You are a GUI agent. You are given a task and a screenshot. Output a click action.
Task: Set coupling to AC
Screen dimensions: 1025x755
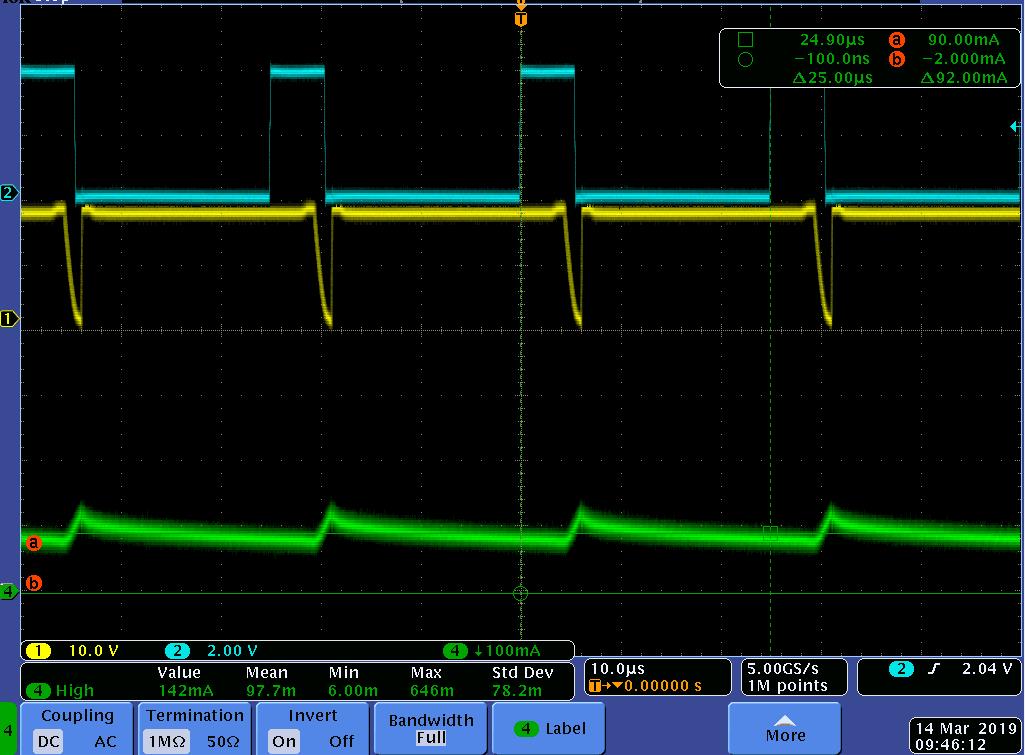click(105, 741)
